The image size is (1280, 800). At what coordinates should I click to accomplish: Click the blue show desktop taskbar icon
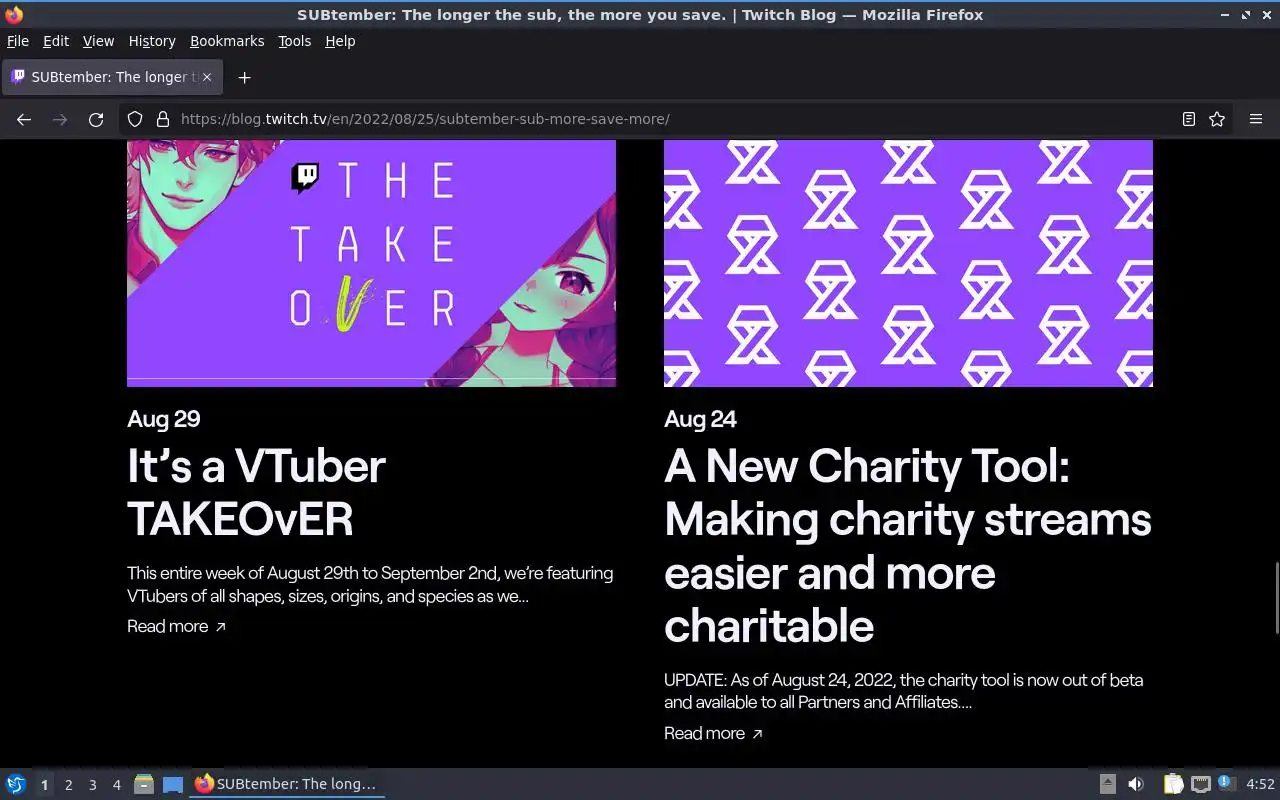tap(173, 784)
